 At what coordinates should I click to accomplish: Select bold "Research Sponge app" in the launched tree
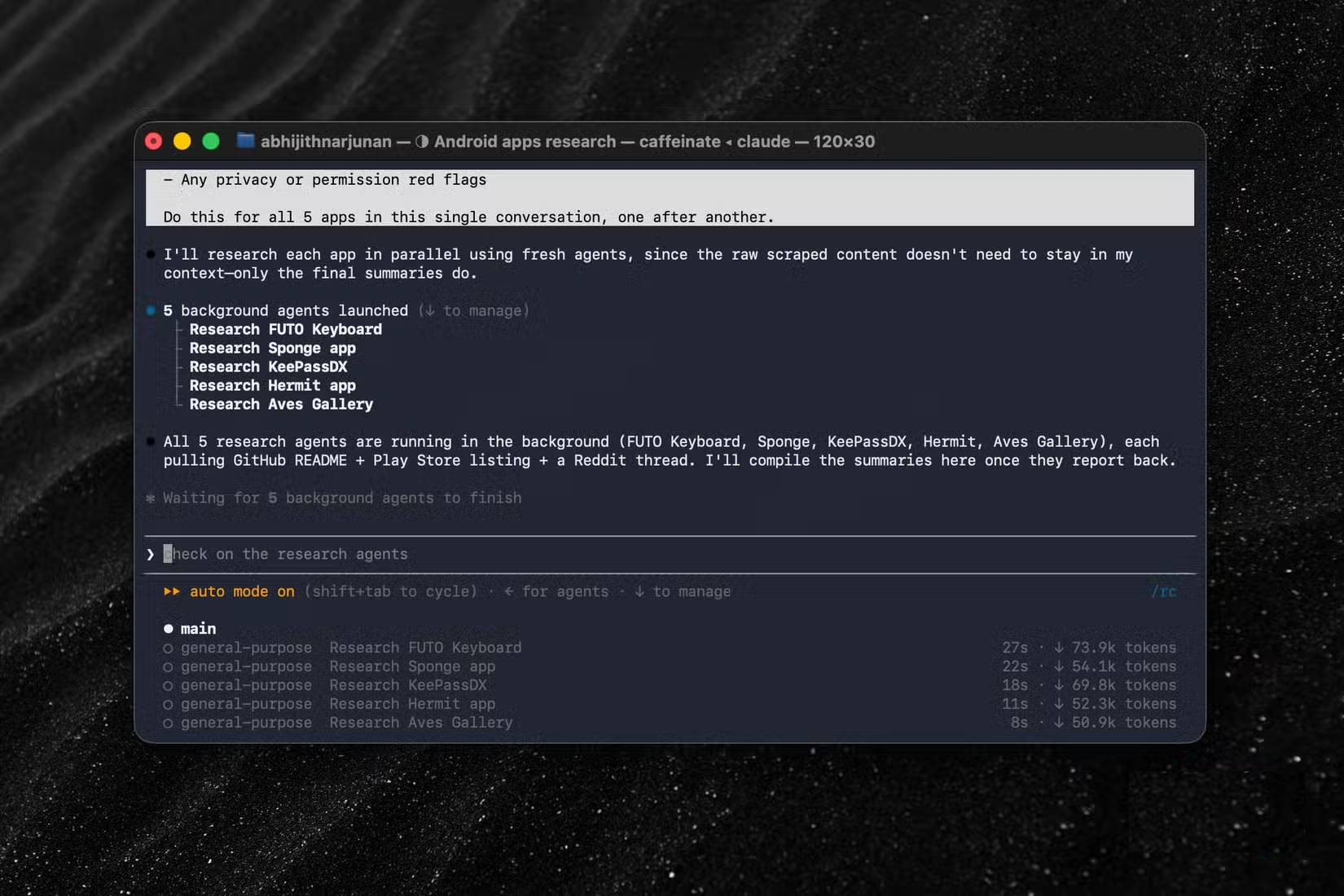coord(273,348)
